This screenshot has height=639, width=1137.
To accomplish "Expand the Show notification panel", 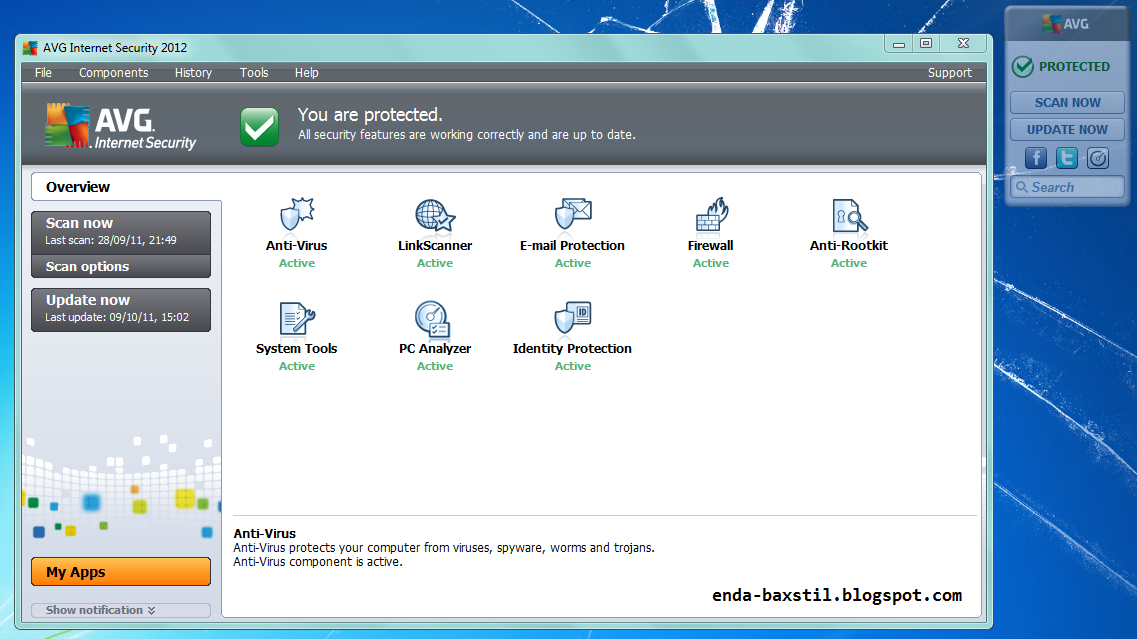I will (121, 610).
